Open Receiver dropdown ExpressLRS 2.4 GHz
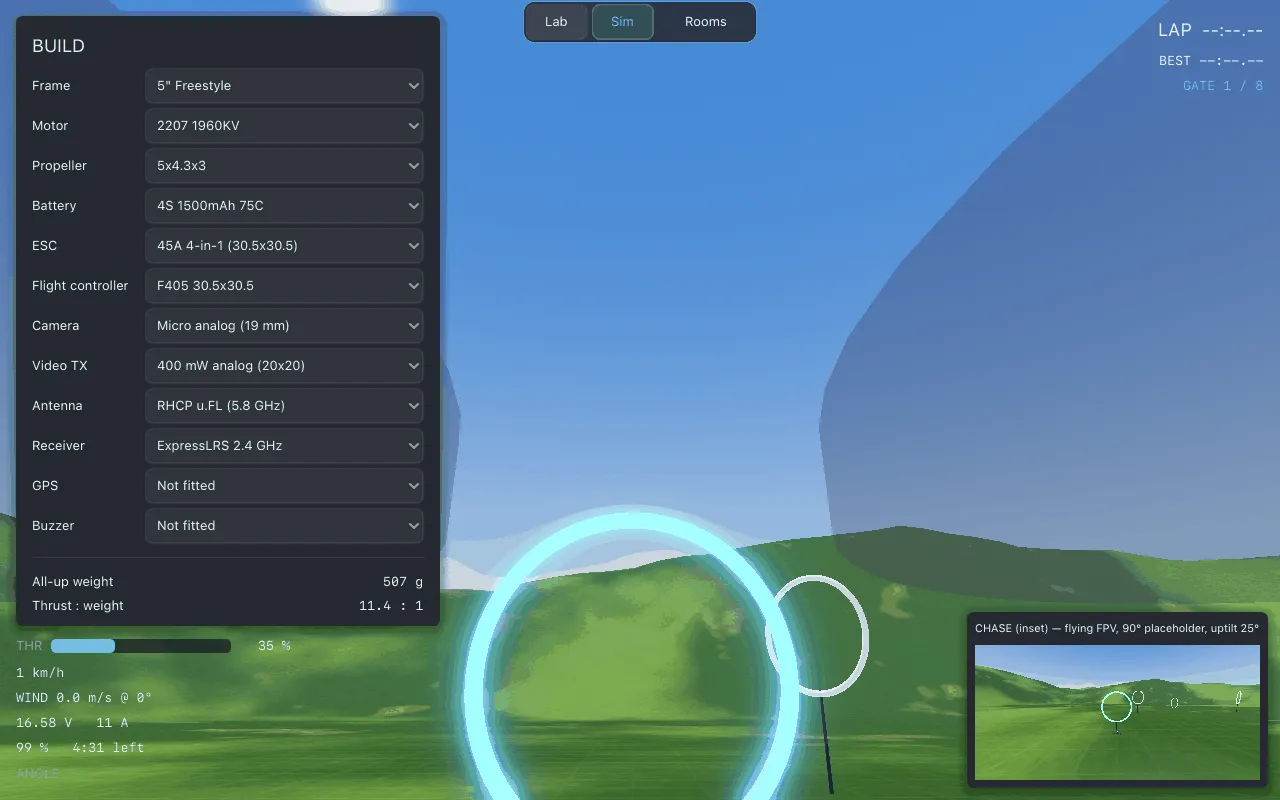 point(284,446)
